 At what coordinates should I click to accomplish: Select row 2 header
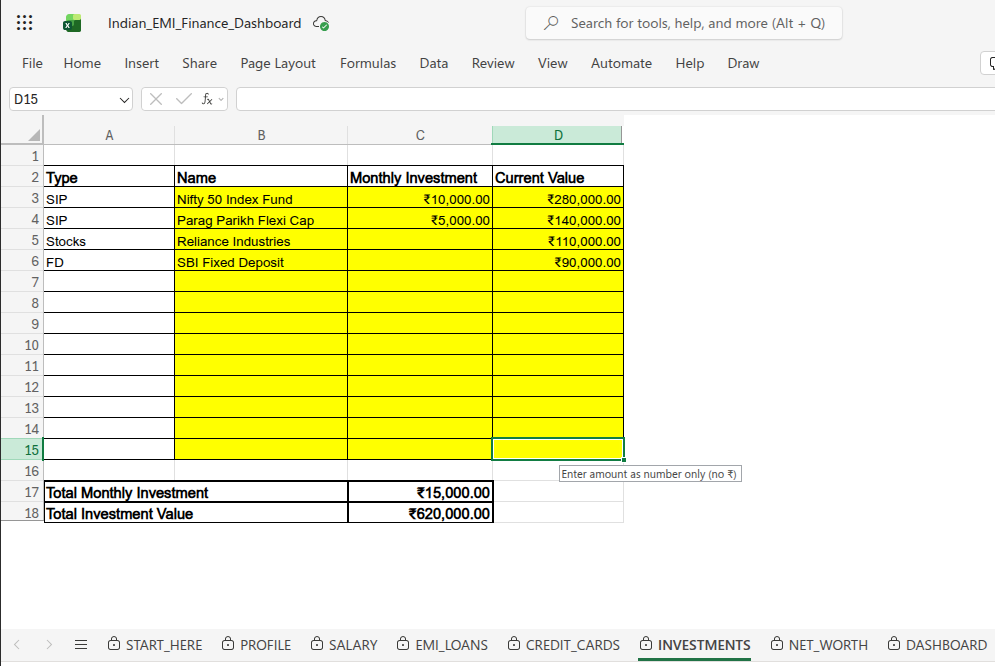(x=22, y=177)
